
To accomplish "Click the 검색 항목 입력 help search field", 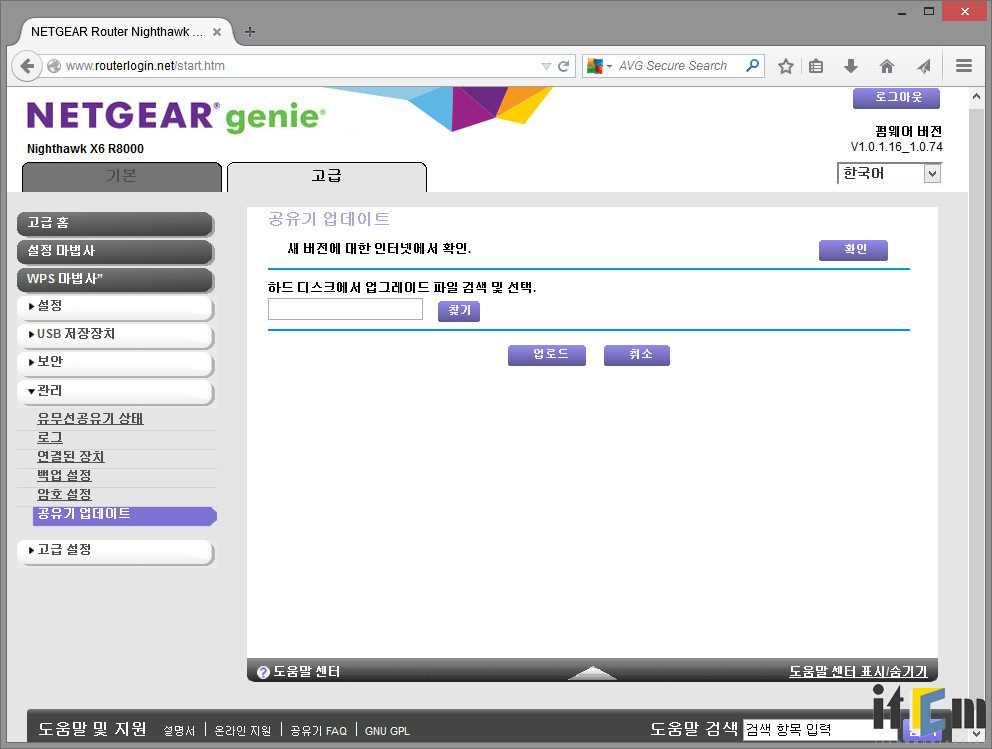I will coord(821,729).
